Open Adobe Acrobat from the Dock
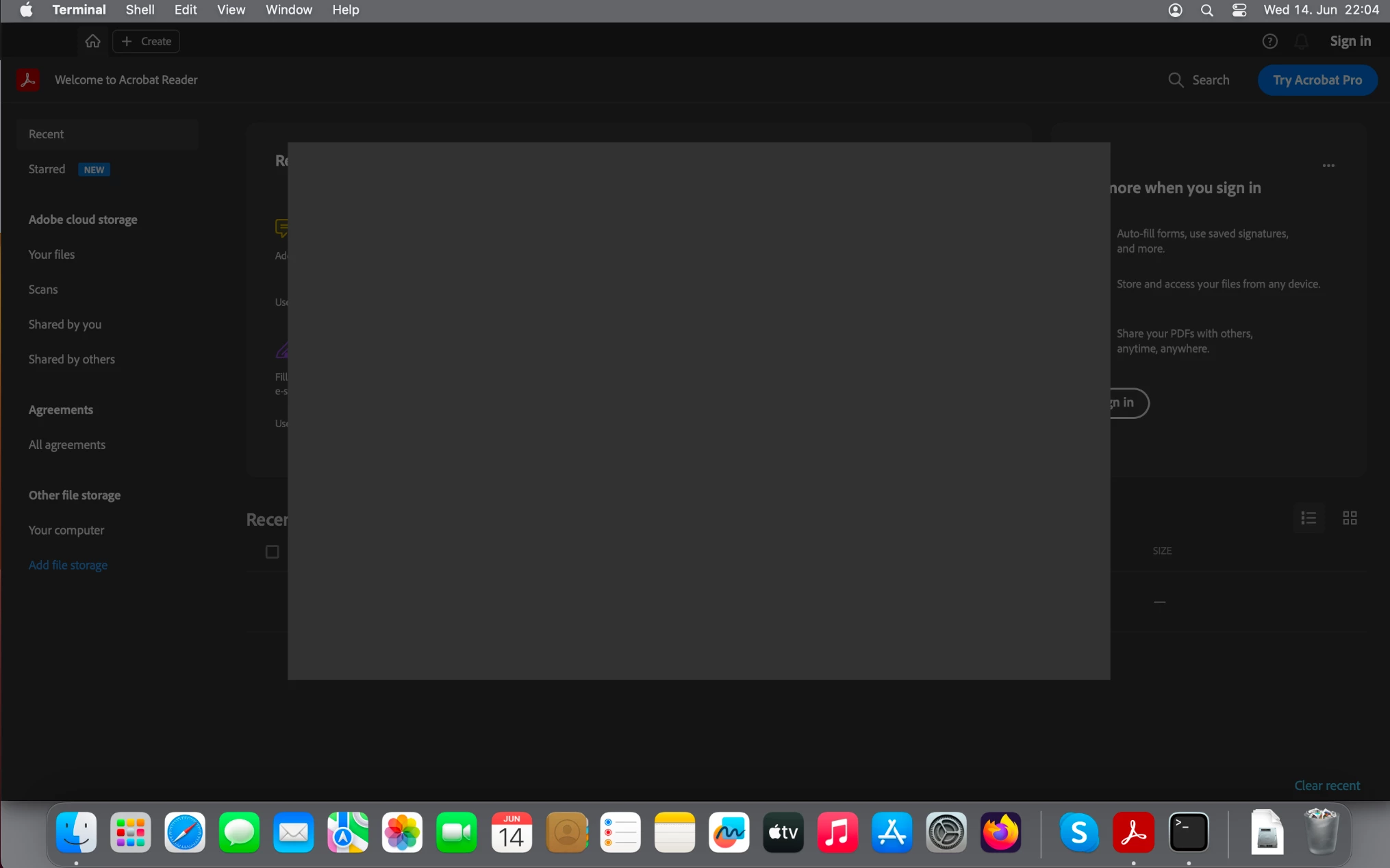Image resolution: width=1390 pixels, height=868 pixels. point(1133,832)
